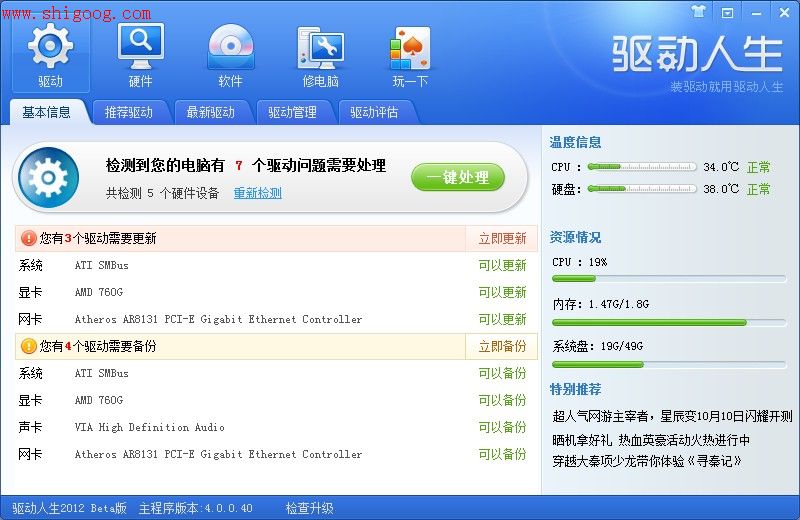Click the CPU usage progress bar
Screen dimensions: 800x520
click(x=669, y=279)
